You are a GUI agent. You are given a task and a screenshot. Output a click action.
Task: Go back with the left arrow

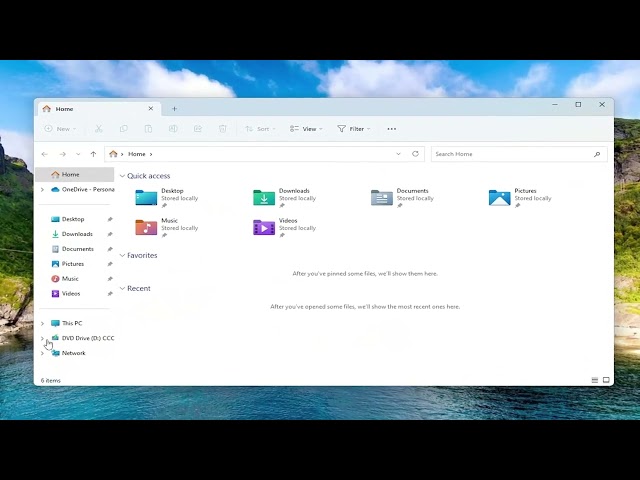click(x=44, y=154)
